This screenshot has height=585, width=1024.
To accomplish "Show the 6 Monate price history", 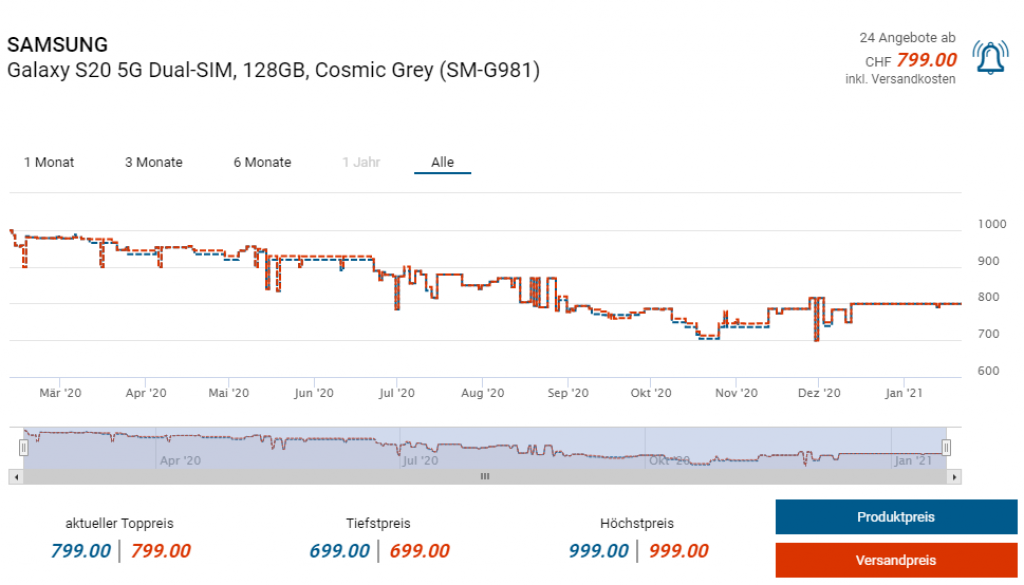I will tap(262, 162).
